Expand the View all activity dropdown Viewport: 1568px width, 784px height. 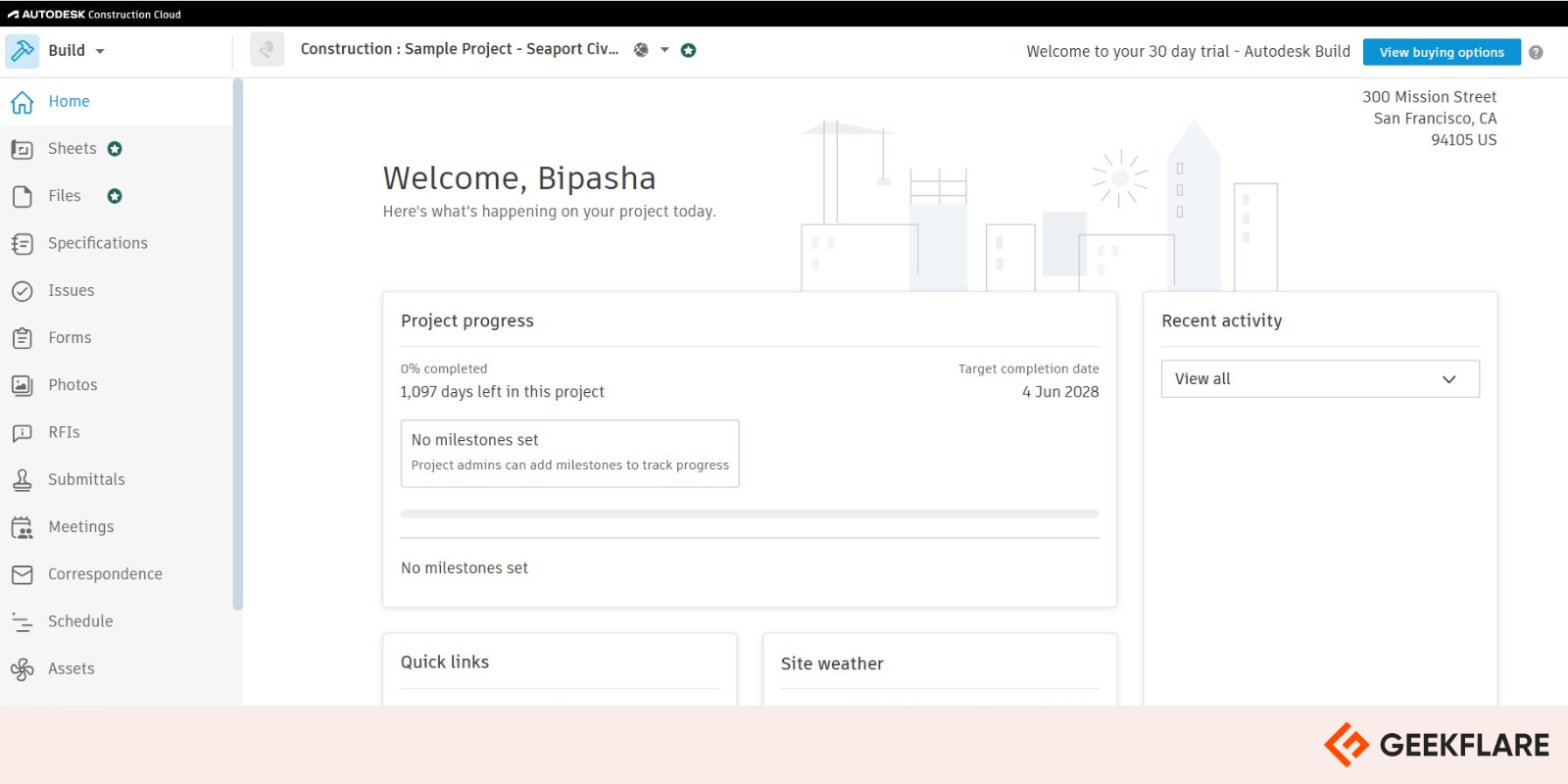tap(1319, 379)
